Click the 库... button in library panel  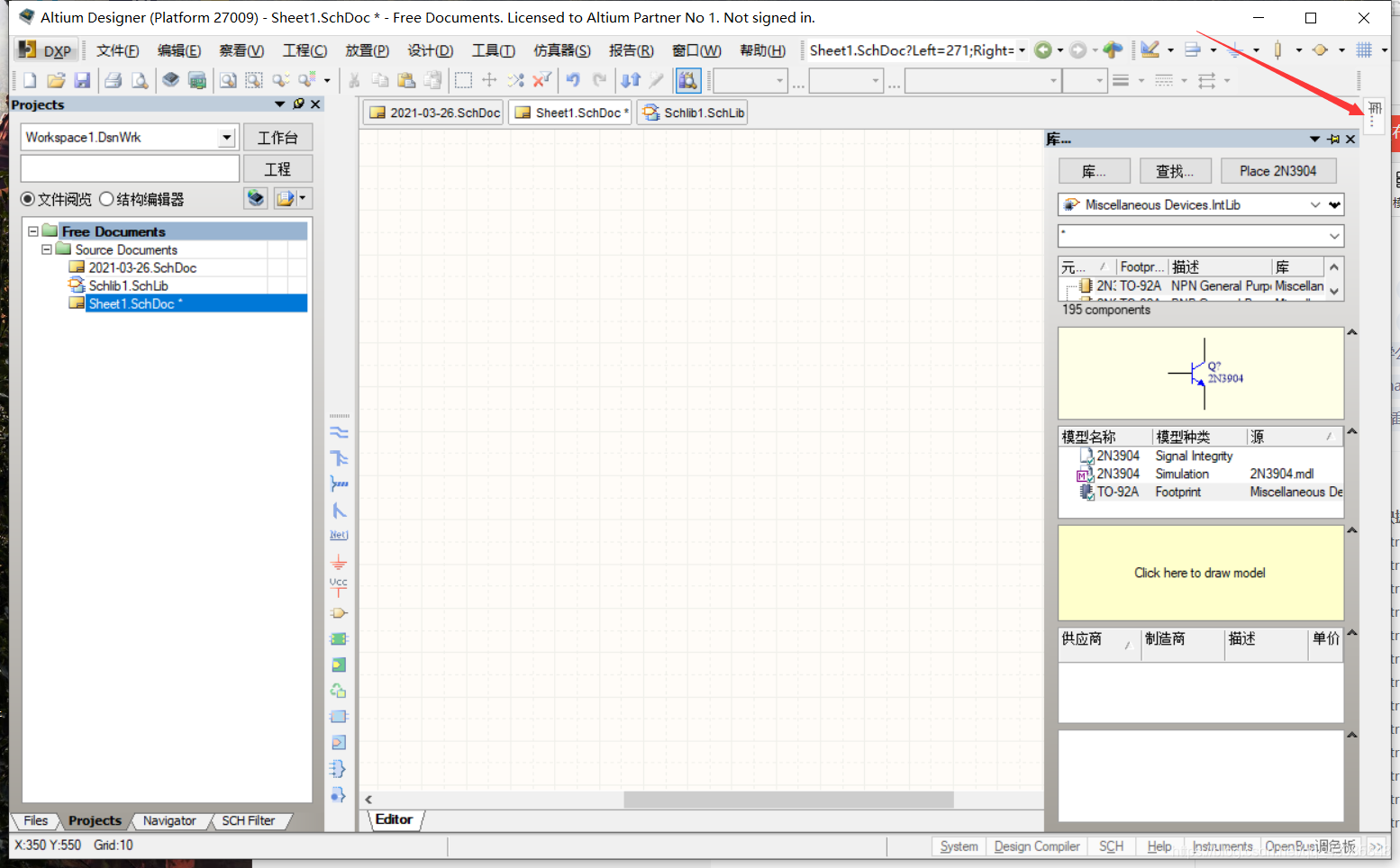[1094, 171]
